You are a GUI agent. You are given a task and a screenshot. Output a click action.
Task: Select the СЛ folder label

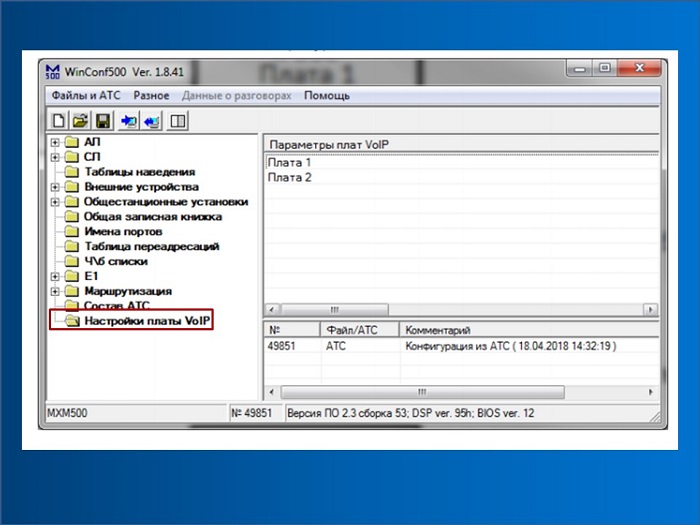[x=92, y=157]
